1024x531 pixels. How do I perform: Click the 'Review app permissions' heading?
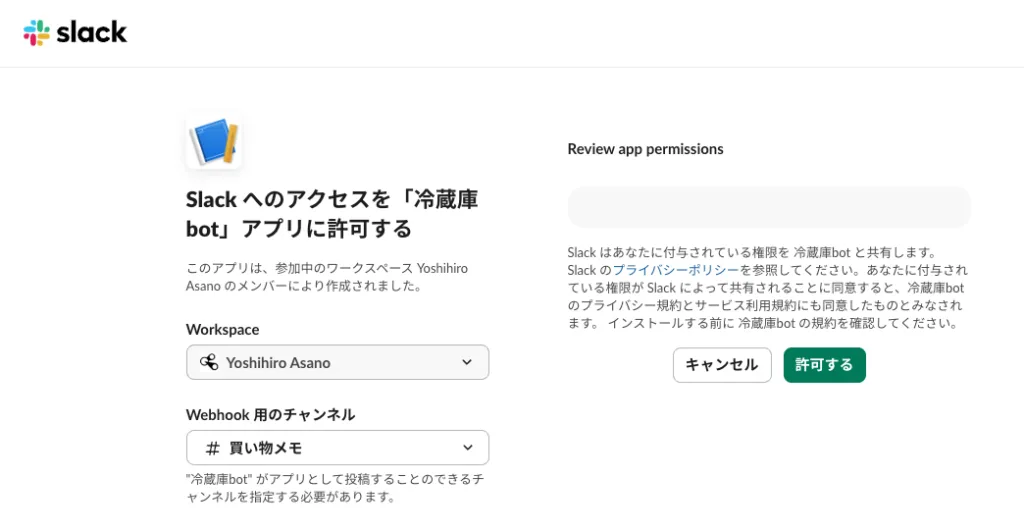tap(645, 149)
